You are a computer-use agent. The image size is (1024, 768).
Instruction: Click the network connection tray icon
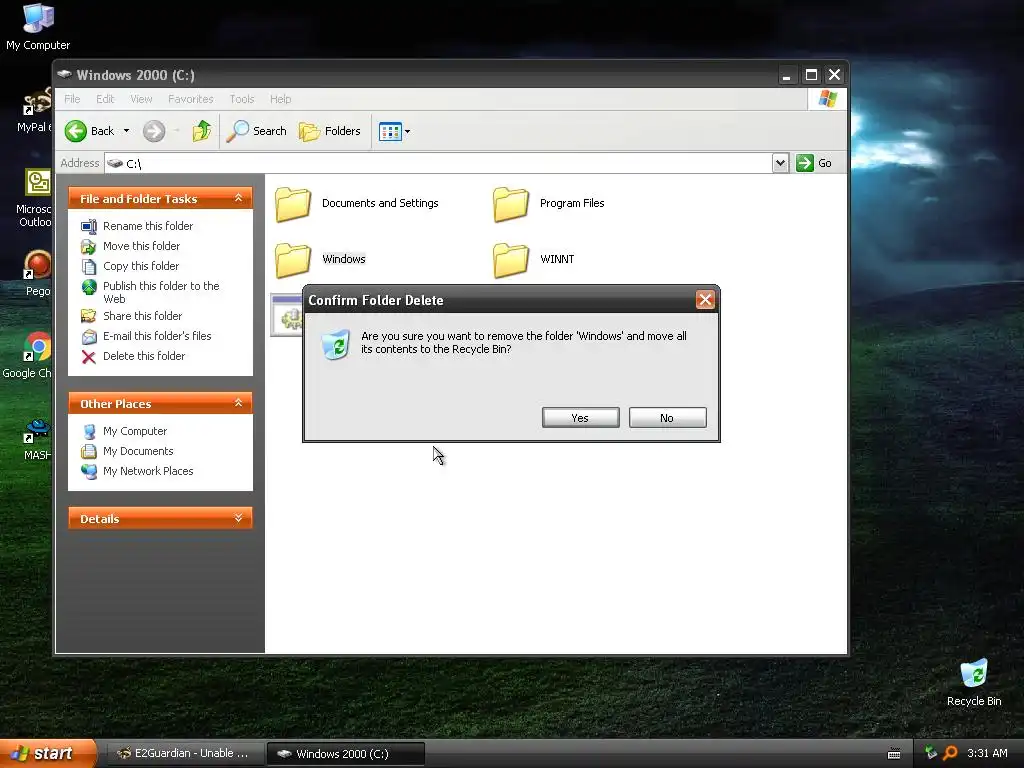click(x=931, y=754)
